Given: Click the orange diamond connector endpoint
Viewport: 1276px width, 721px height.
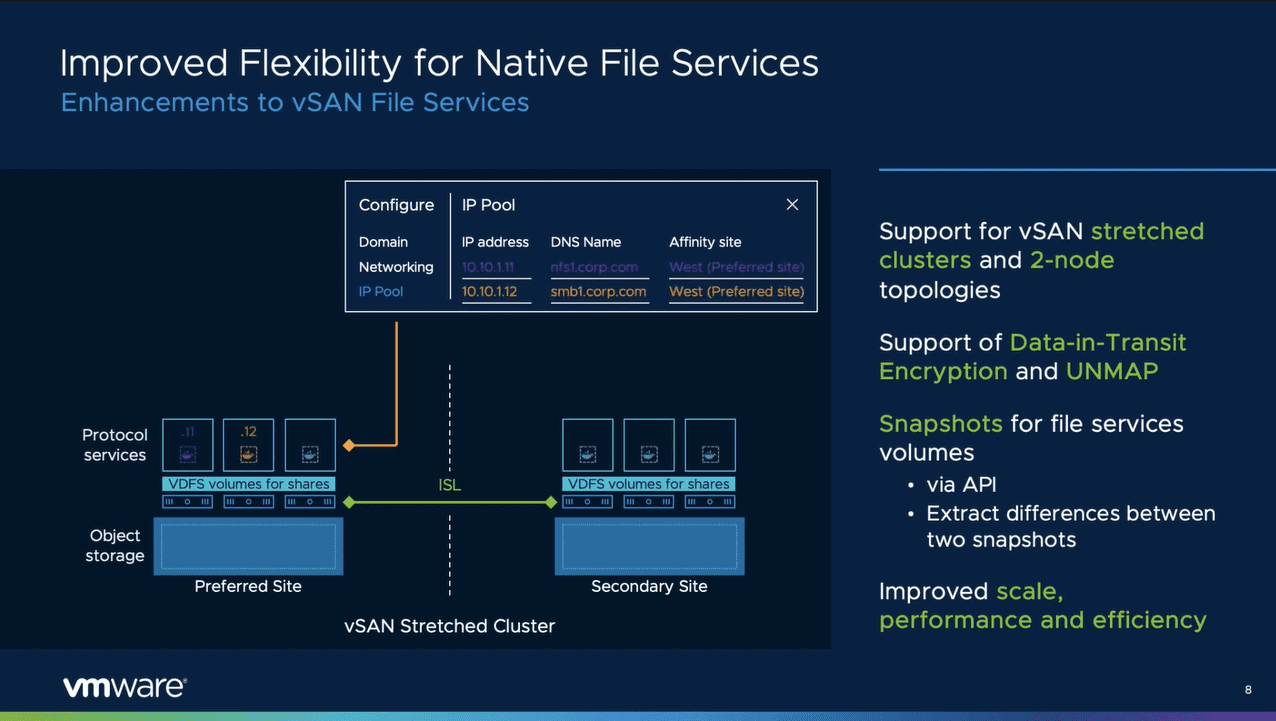Looking at the screenshot, I should (349, 445).
